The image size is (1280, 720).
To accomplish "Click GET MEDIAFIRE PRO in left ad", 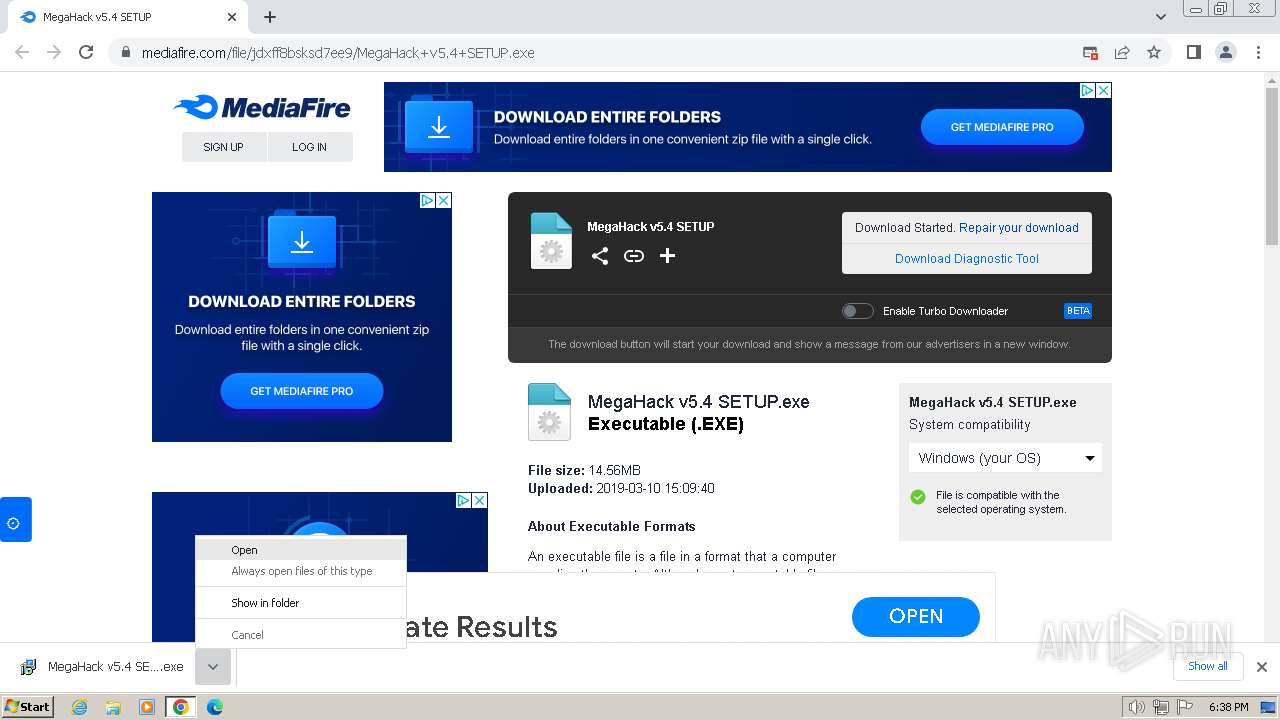I will coord(302,391).
